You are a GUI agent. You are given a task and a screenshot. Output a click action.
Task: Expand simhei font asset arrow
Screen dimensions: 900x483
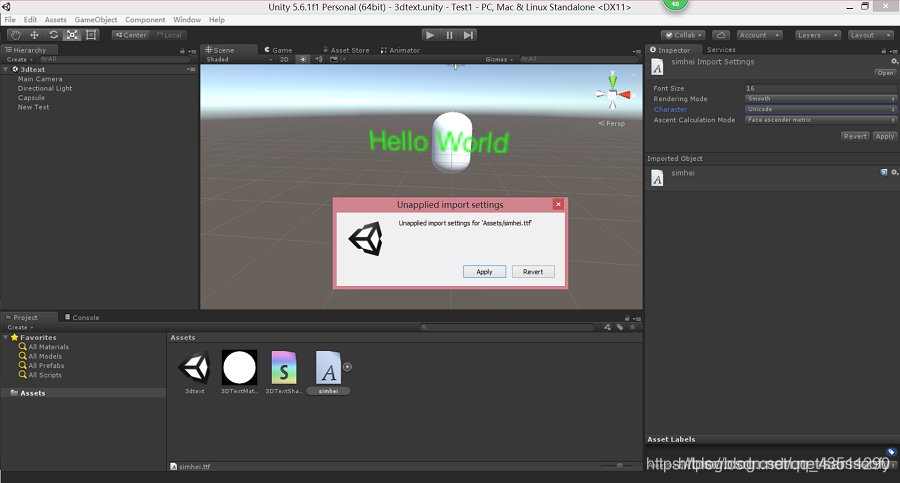pos(347,367)
